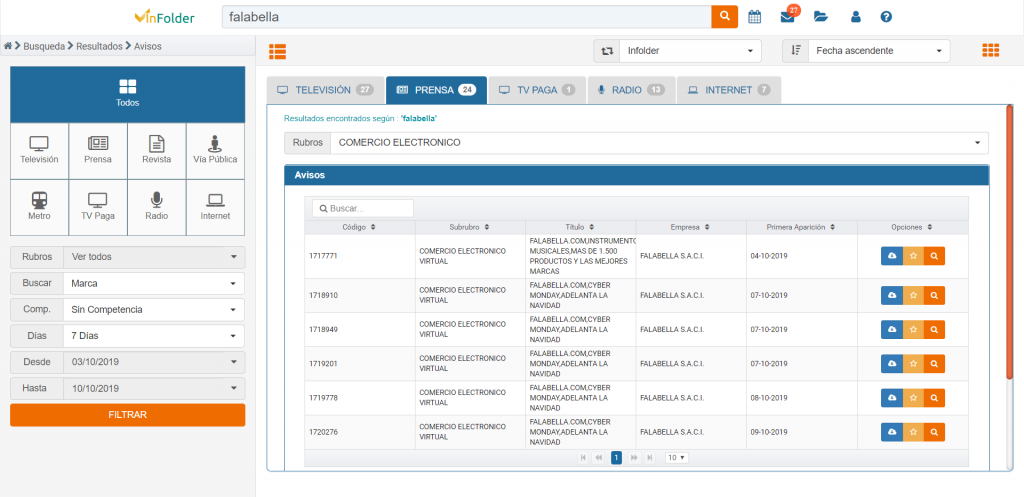Switch to the PRENSA tab
The width and height of the screenshot is (1024, 497).
[436, 90]
